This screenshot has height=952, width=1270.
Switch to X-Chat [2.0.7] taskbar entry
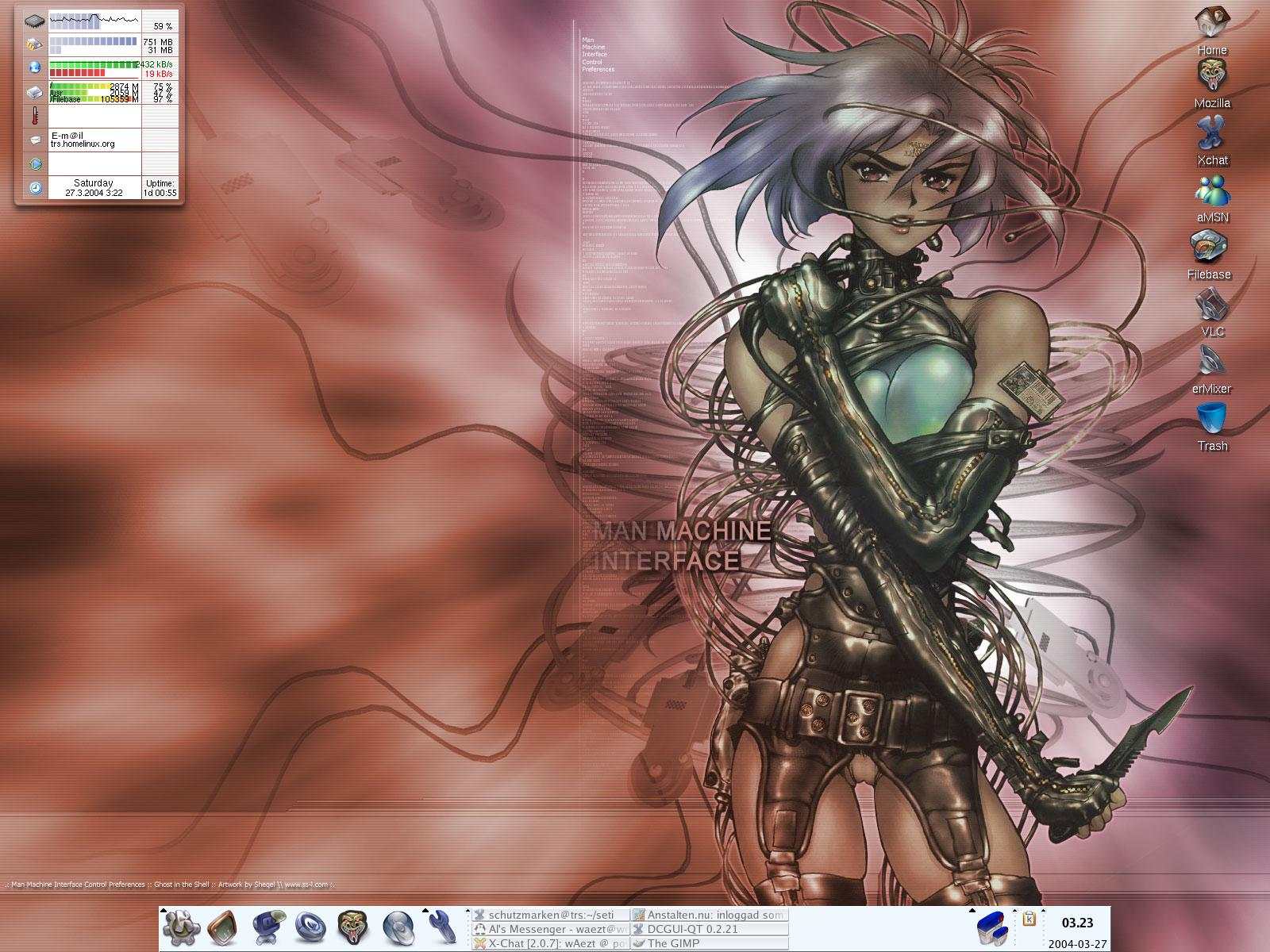click(x=551, y=943)
